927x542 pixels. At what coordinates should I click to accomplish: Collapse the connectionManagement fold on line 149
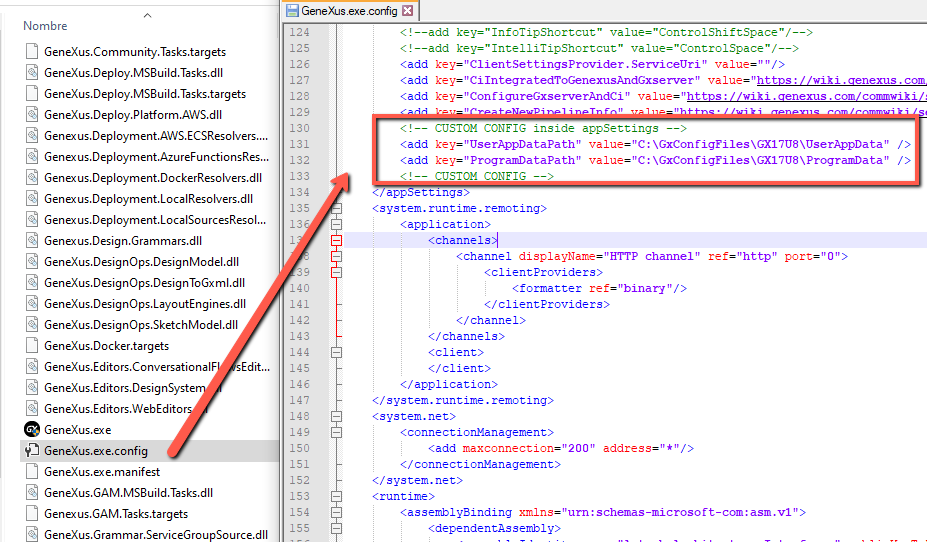point(336,432)
